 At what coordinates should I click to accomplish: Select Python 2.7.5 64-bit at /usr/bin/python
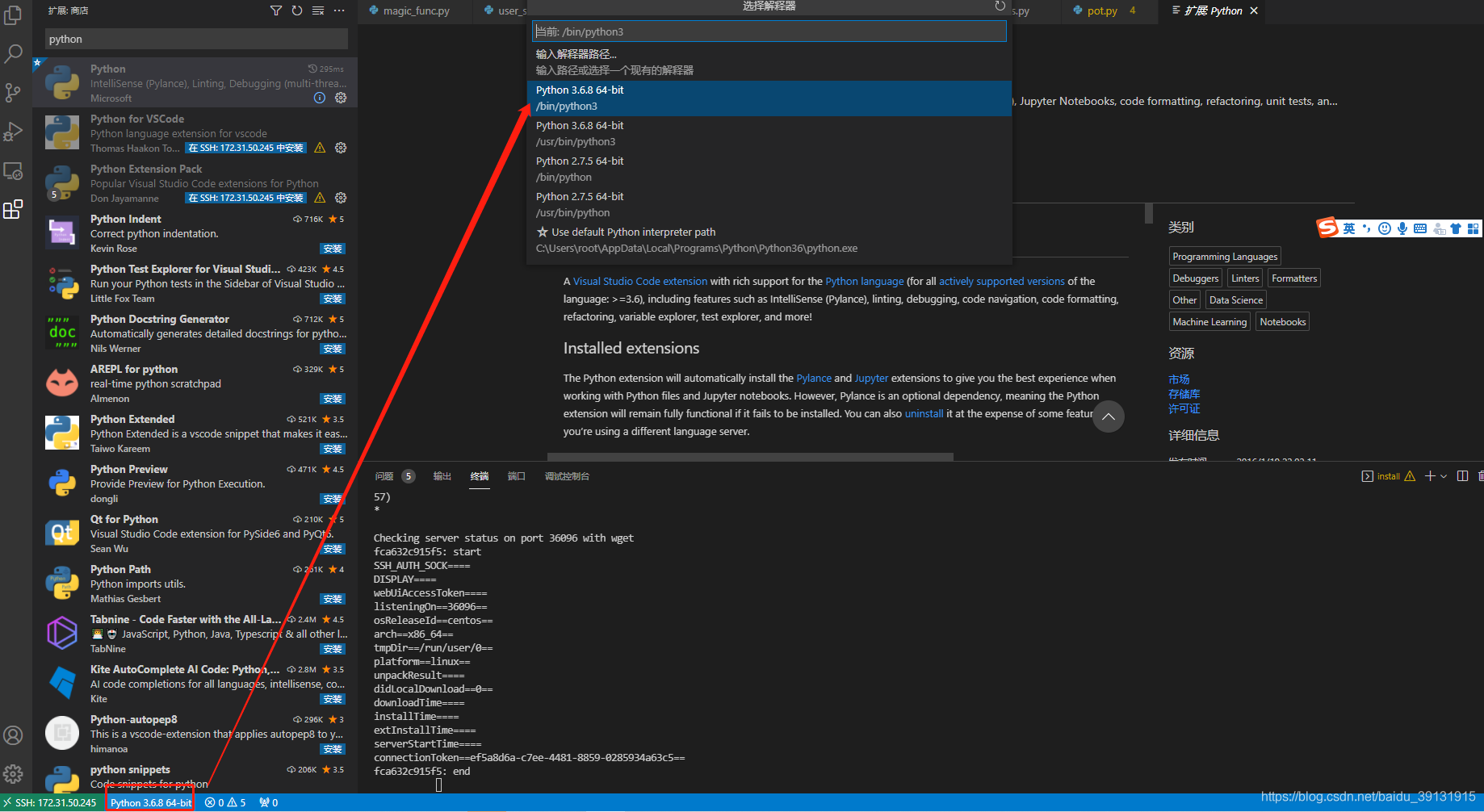pyautogui.click(x=769, y=205)
